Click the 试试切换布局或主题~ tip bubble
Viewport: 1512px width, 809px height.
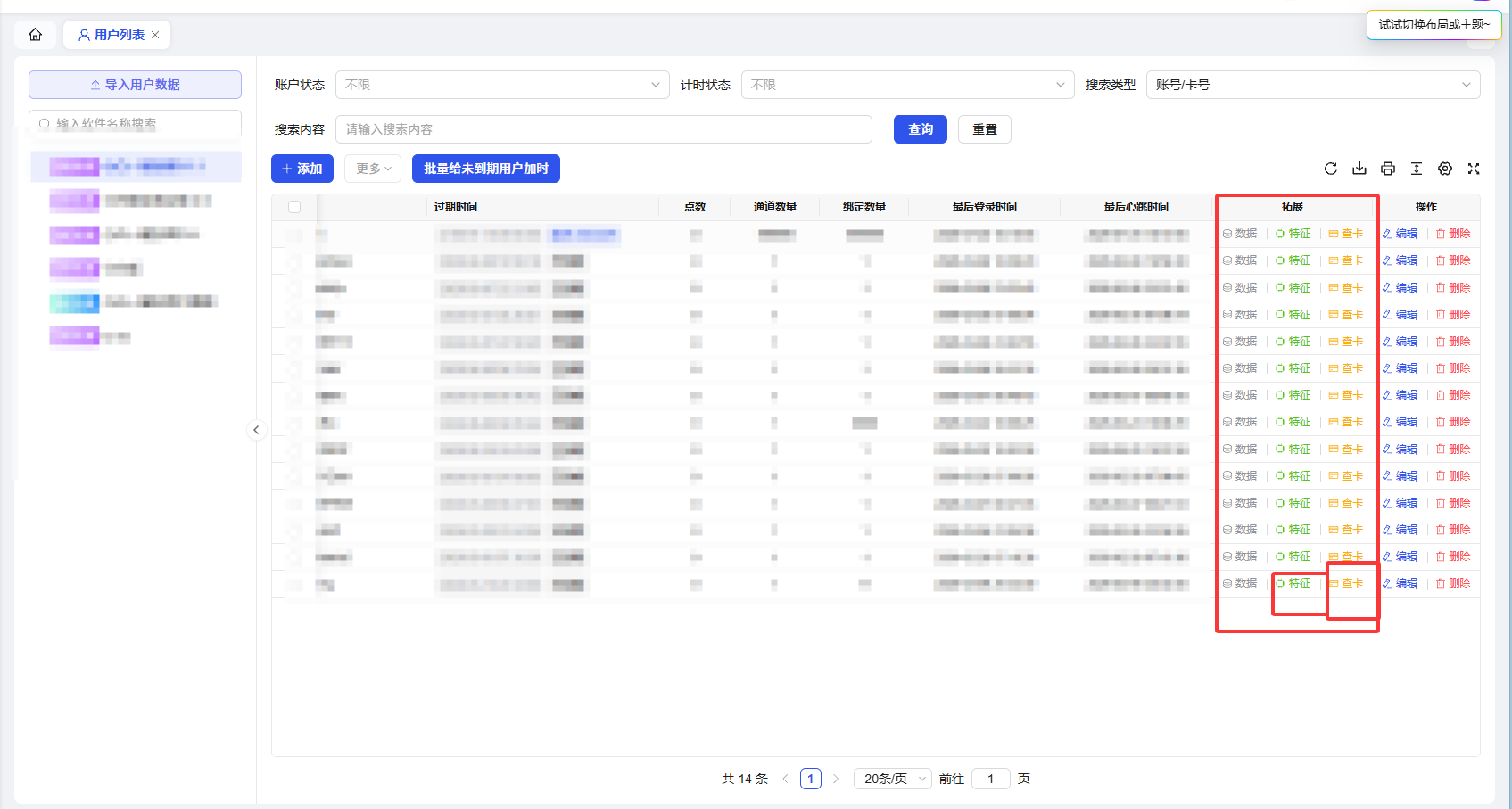tap(1434, 24)
